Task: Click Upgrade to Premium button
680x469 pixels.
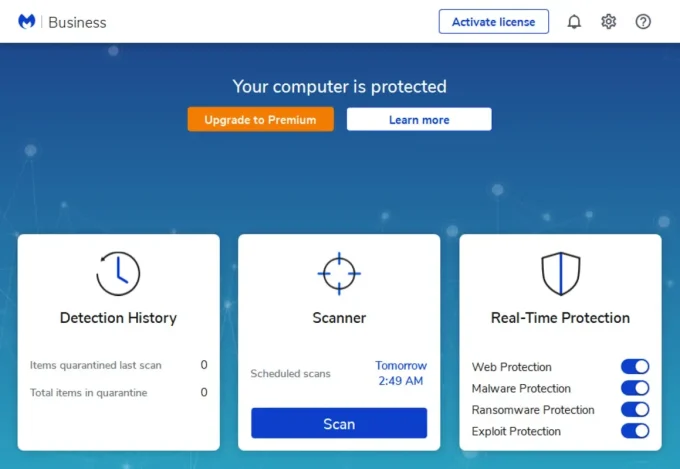Action: point(261,119)
